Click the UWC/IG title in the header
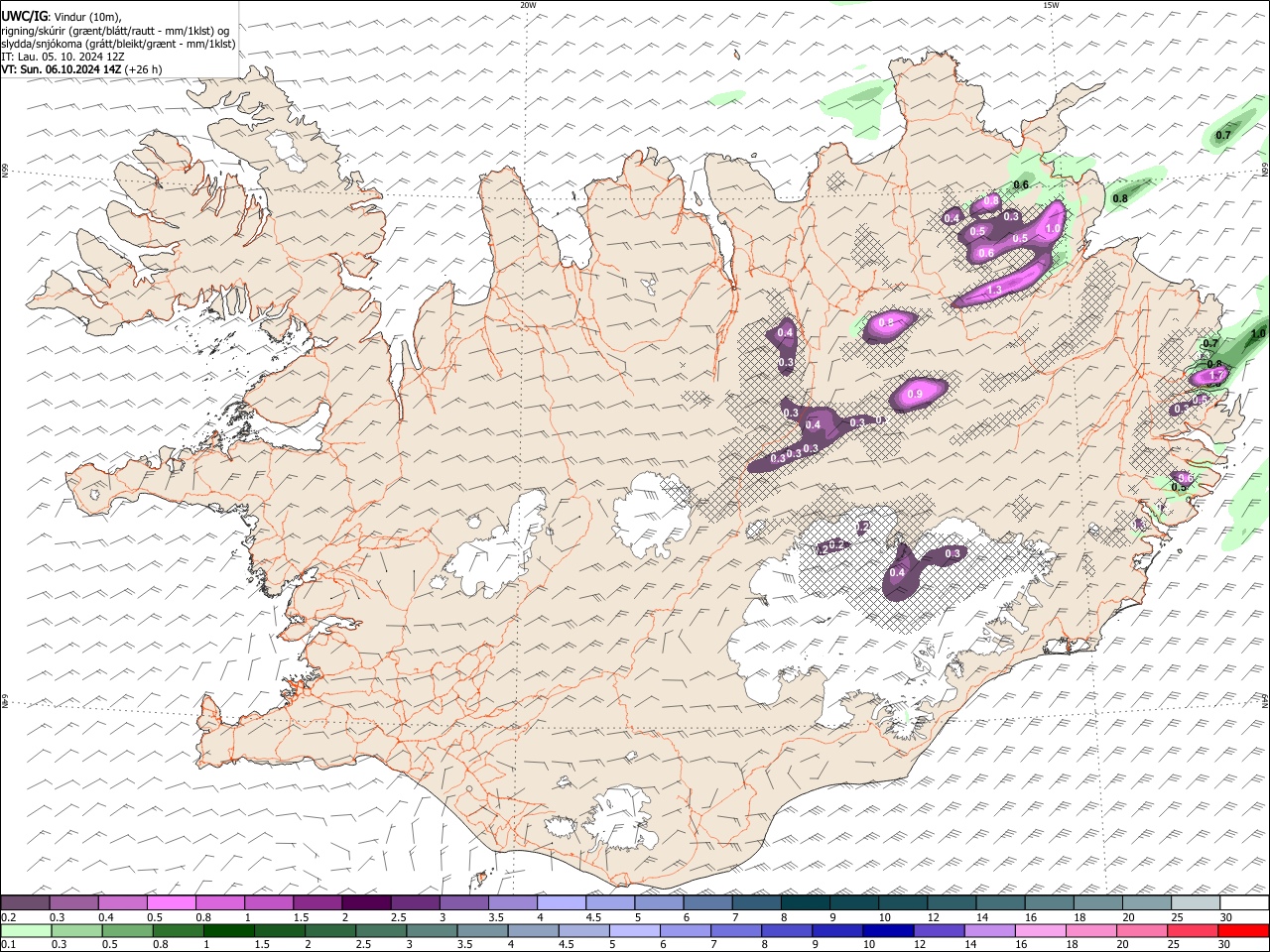1270x952 pixels. [x=24, y=17]
